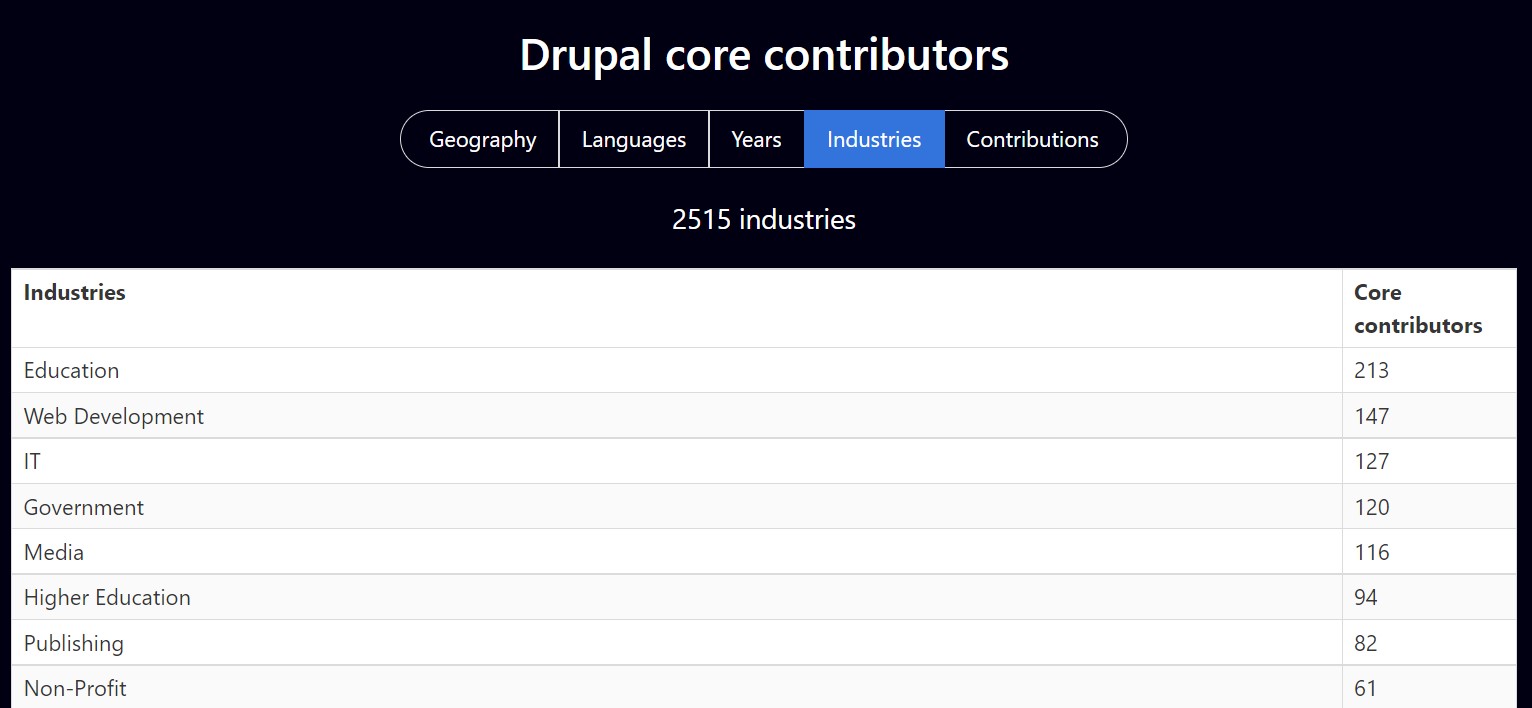This screenshot has height=708, width=1532.
Task: Click the Industries column header
Action: point(677,309)
